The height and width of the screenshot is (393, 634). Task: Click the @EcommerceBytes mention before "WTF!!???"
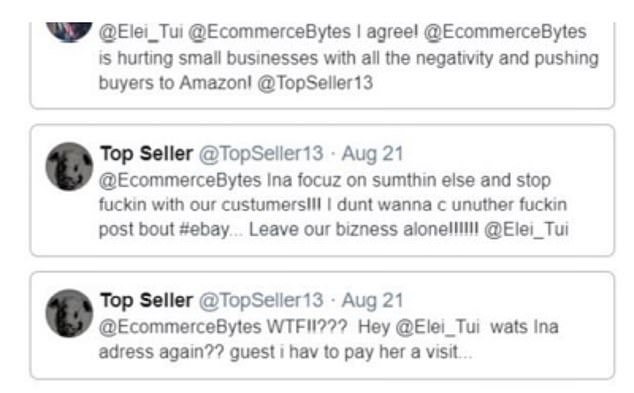pyautogui.click(x=180, y=327)
